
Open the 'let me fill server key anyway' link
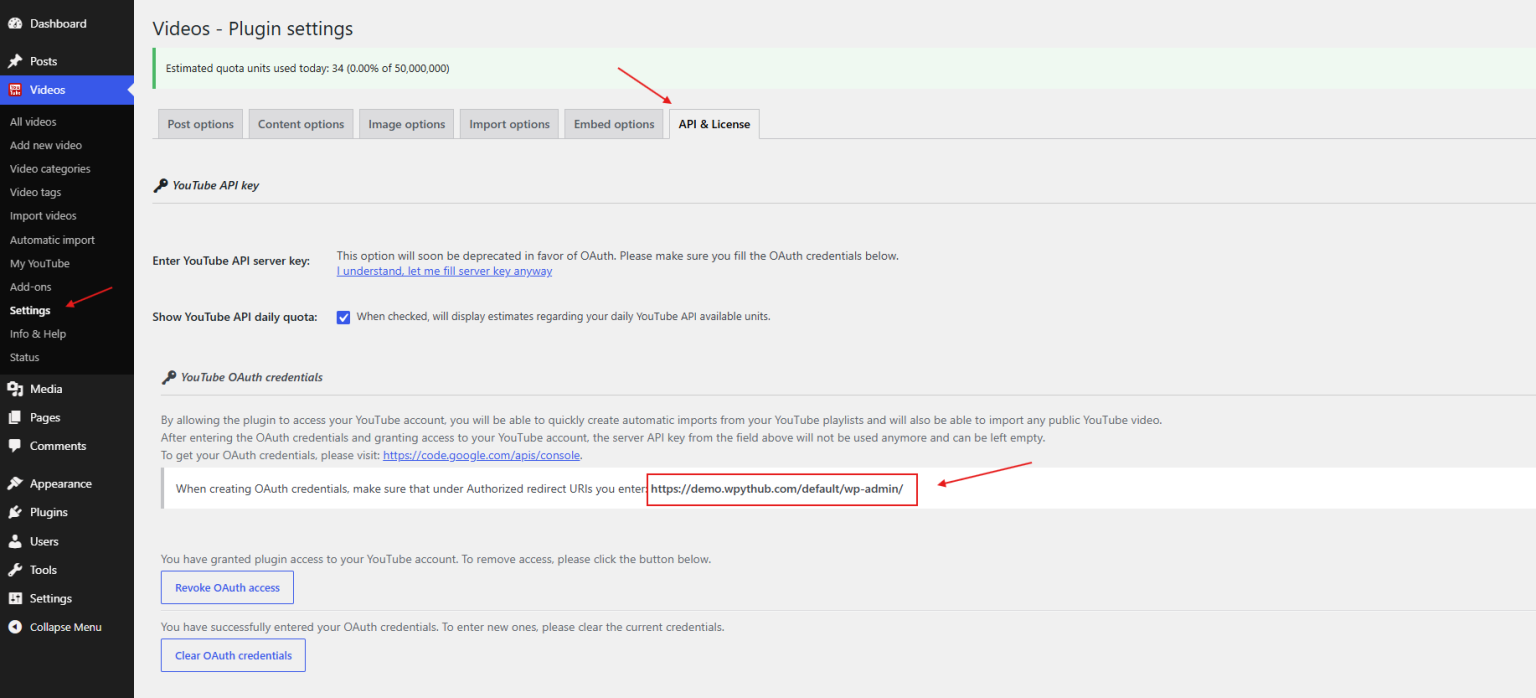444,271
